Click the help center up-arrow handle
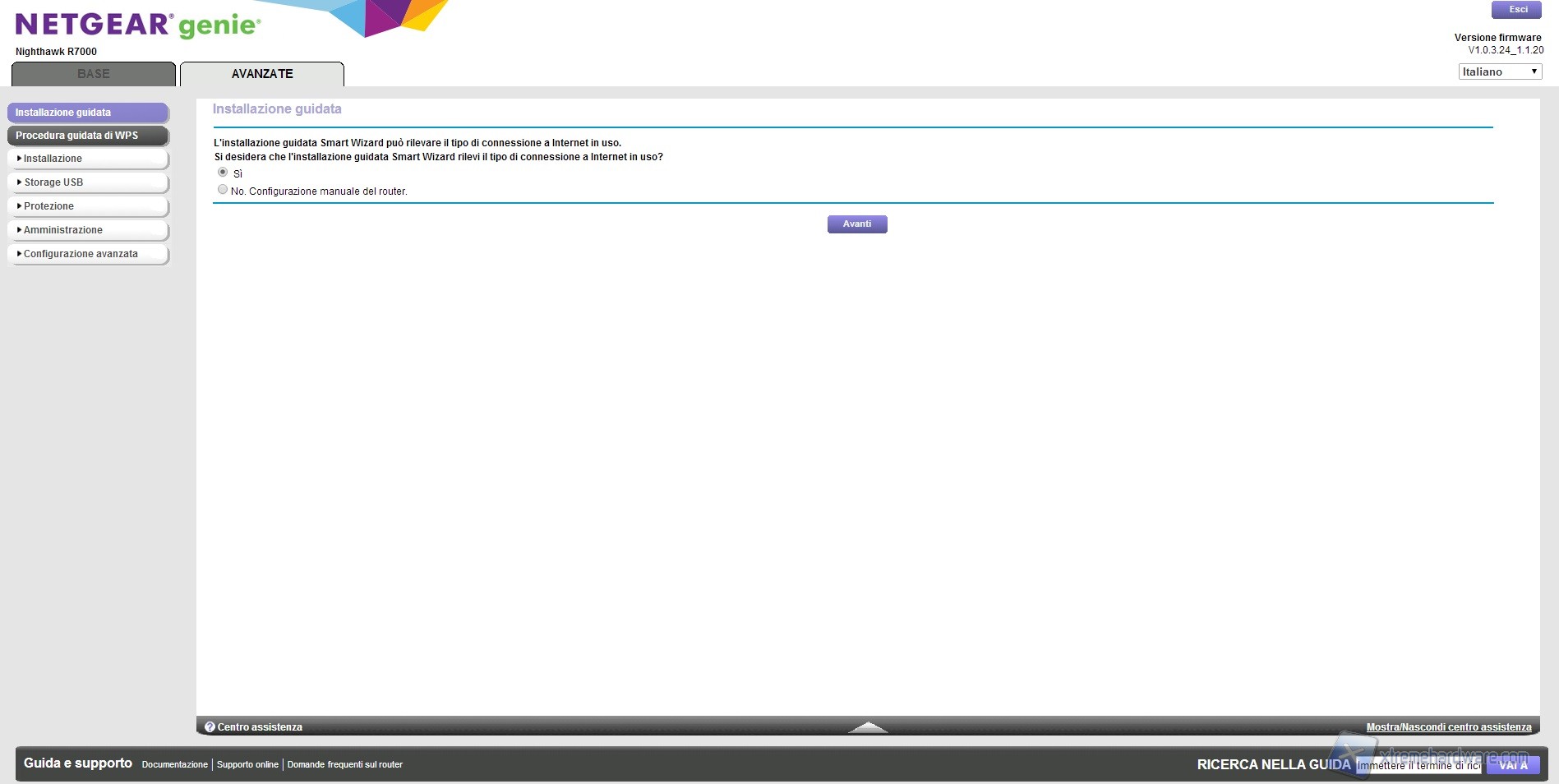This screenshot has width=1559, height=784. 867,727
